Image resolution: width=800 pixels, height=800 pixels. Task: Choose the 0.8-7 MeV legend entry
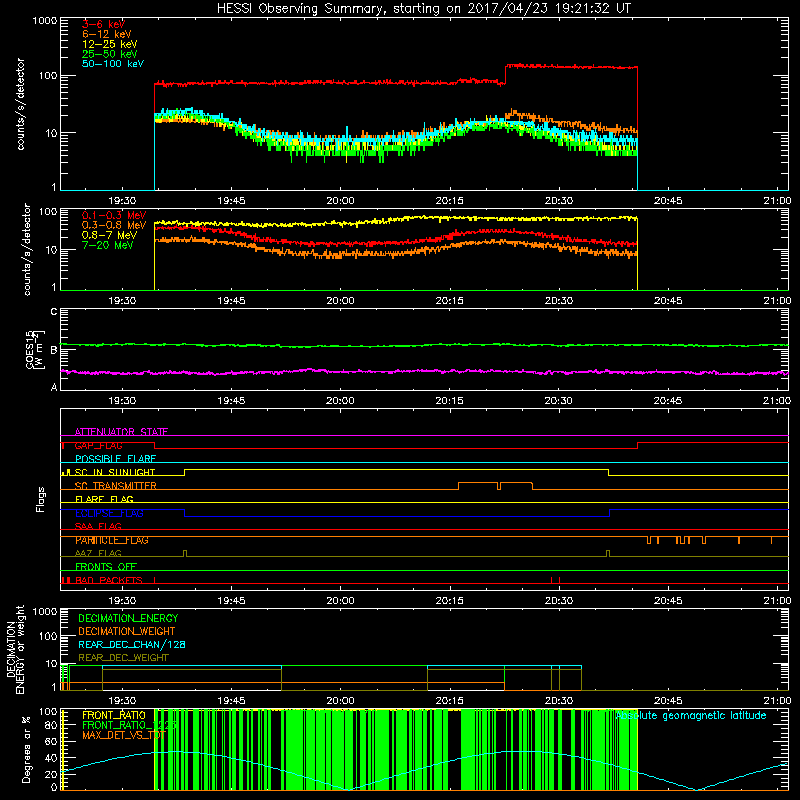coord(110,235)
